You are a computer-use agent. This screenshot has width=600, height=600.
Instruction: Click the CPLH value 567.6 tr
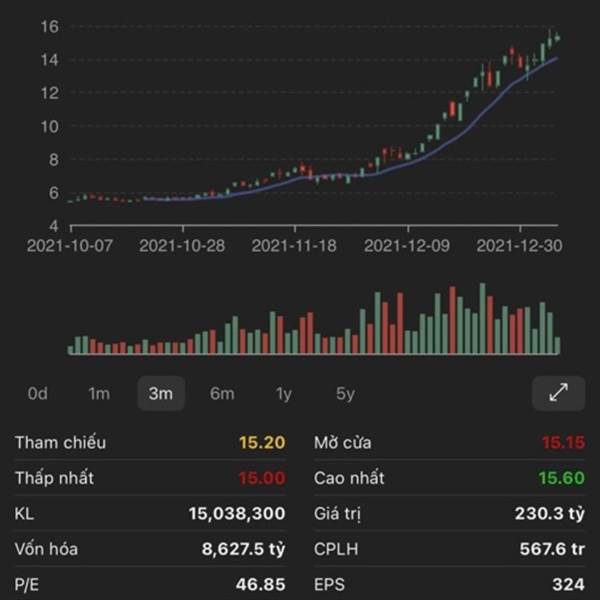click(552, 549)
